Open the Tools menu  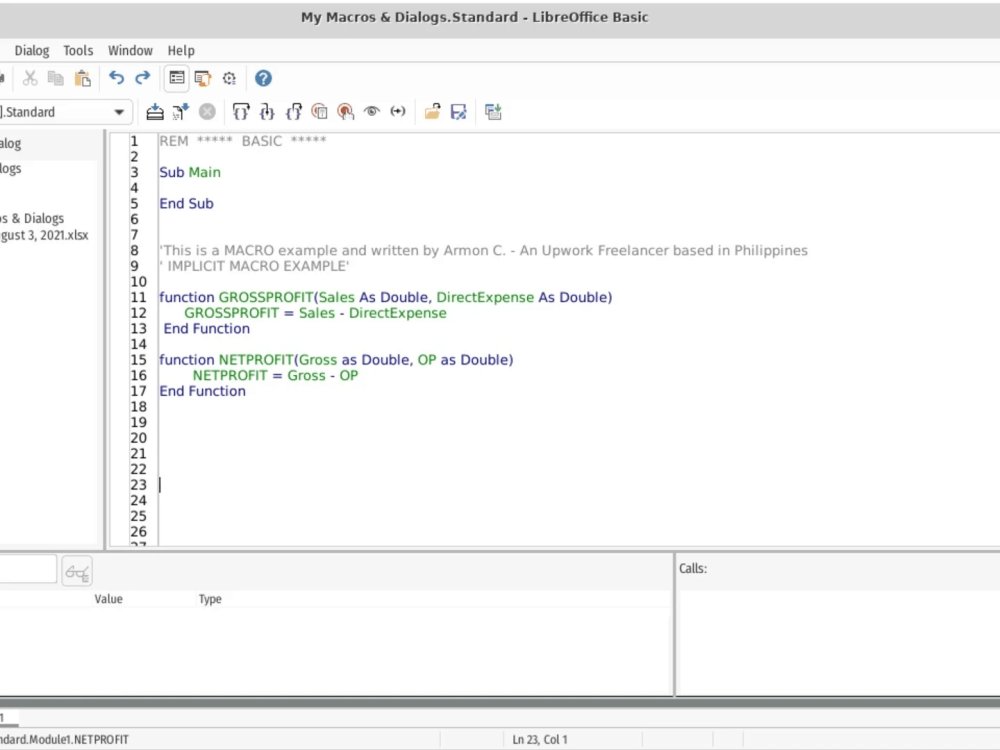point(78,50)
